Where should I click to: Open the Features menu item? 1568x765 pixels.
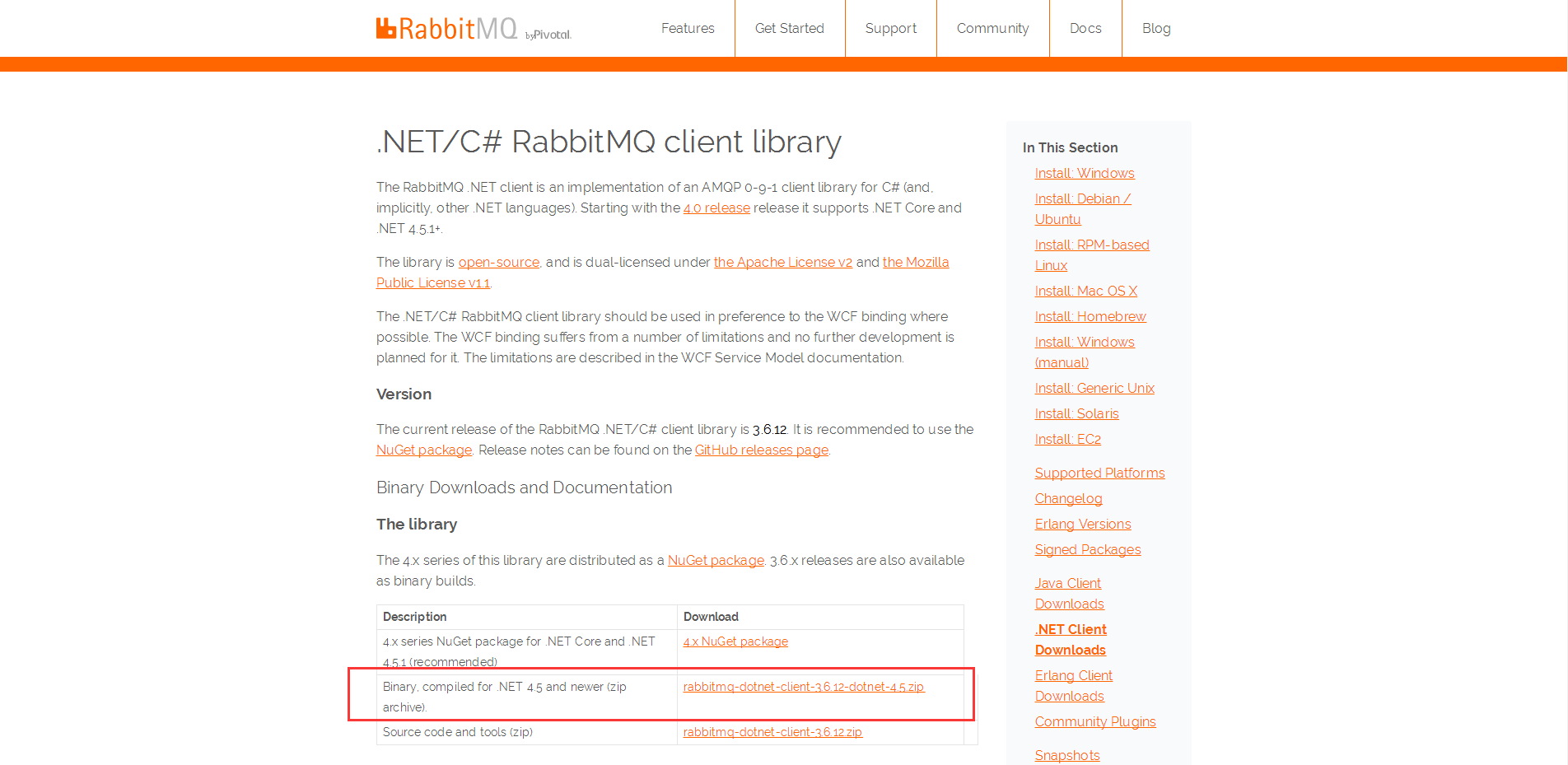point(688,28)
